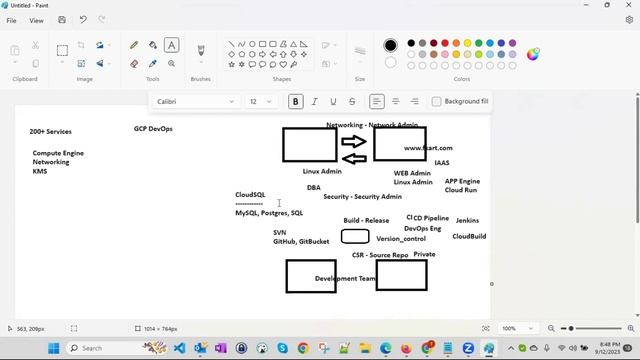Open the Edit colors wheel
640x360 pixels.
pos(533,54)
